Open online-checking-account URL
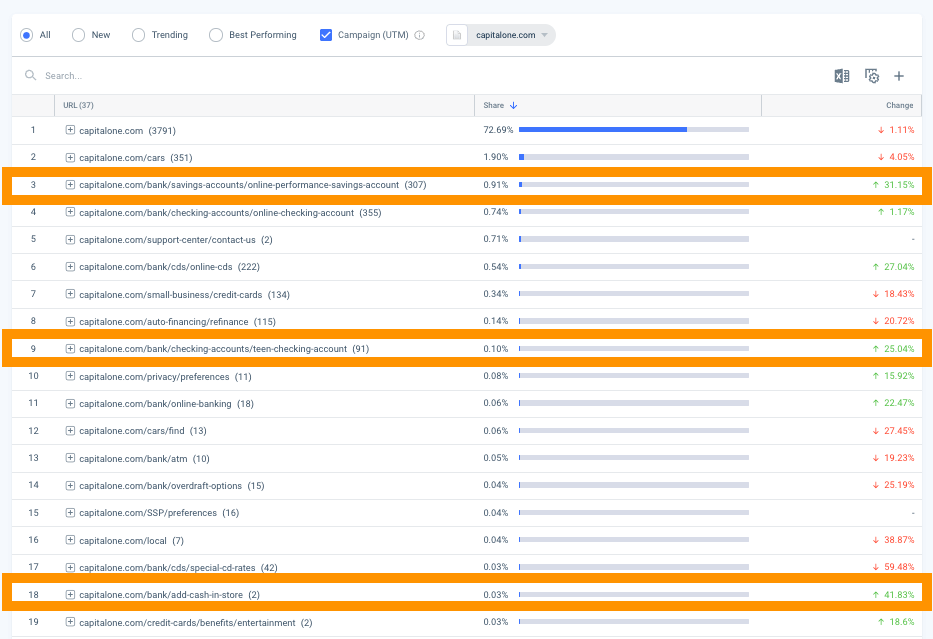 click(217, 212)
